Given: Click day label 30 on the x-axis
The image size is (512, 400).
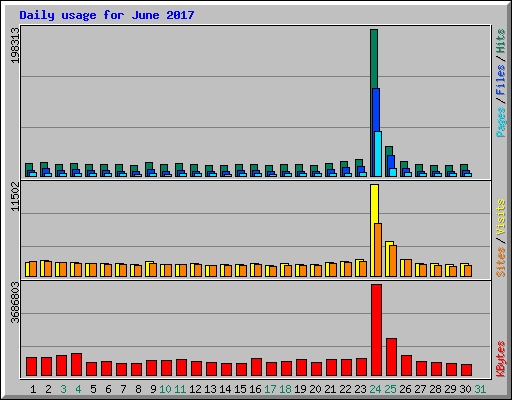Looking at the screenshot, I should click(465, 389).
